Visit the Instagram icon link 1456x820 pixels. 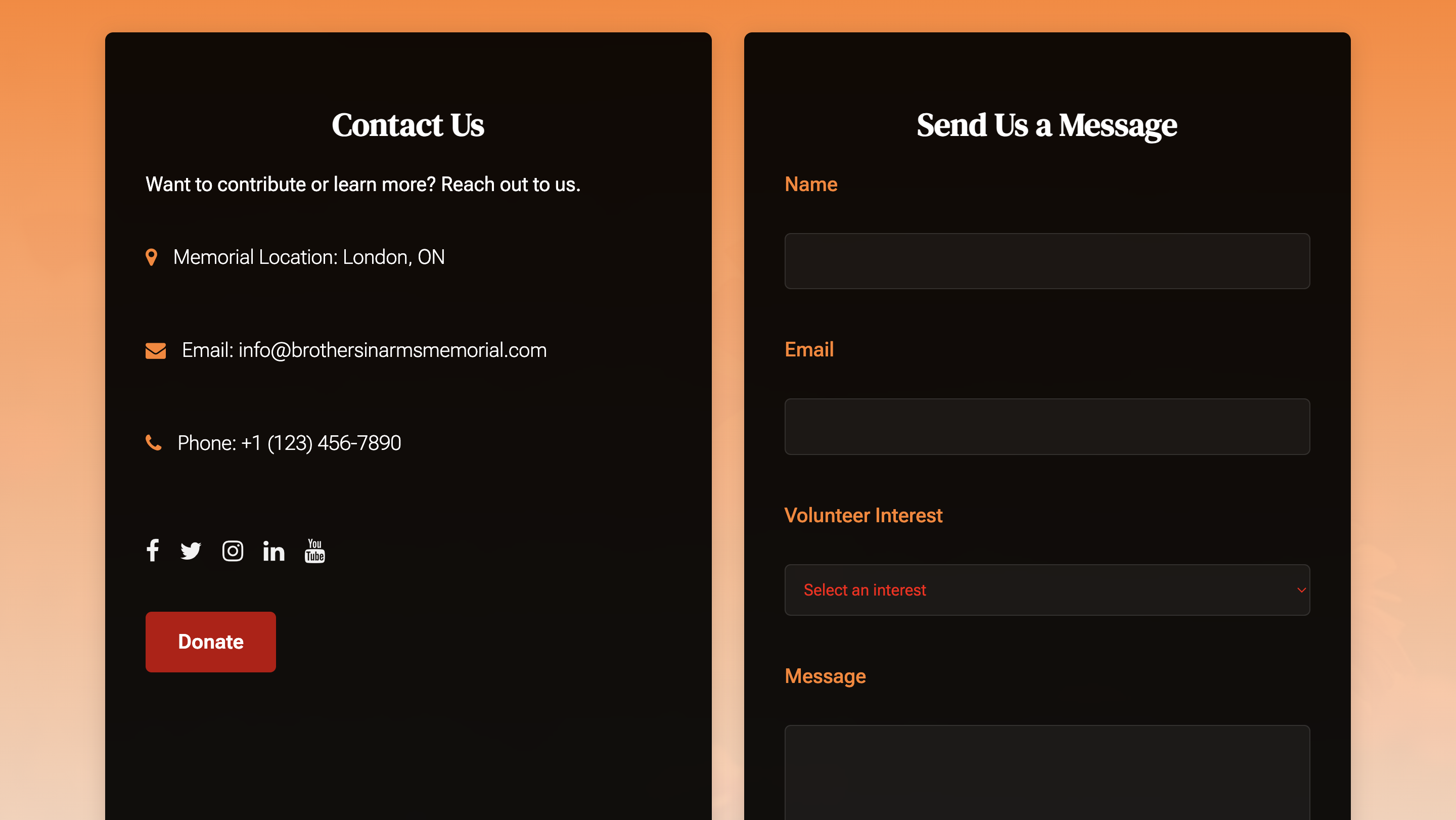pyautogui.click(x=233, y=551)
